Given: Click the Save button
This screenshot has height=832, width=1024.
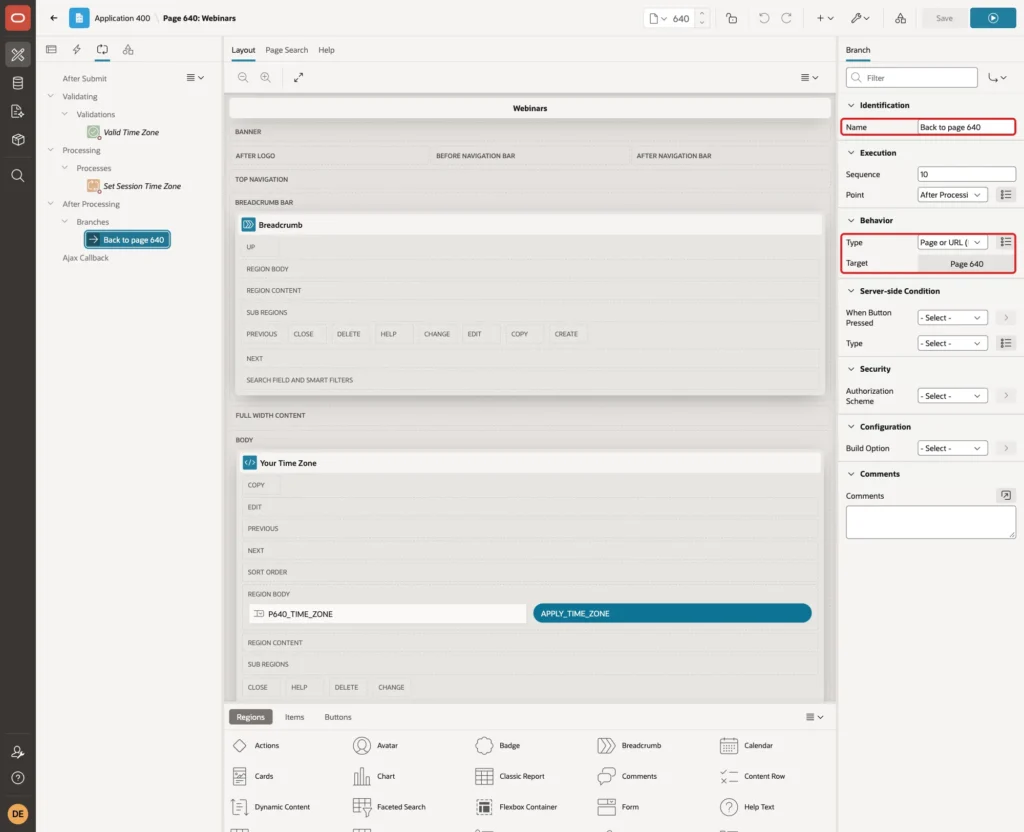Looking at the screenshot, I should (944, 18).
